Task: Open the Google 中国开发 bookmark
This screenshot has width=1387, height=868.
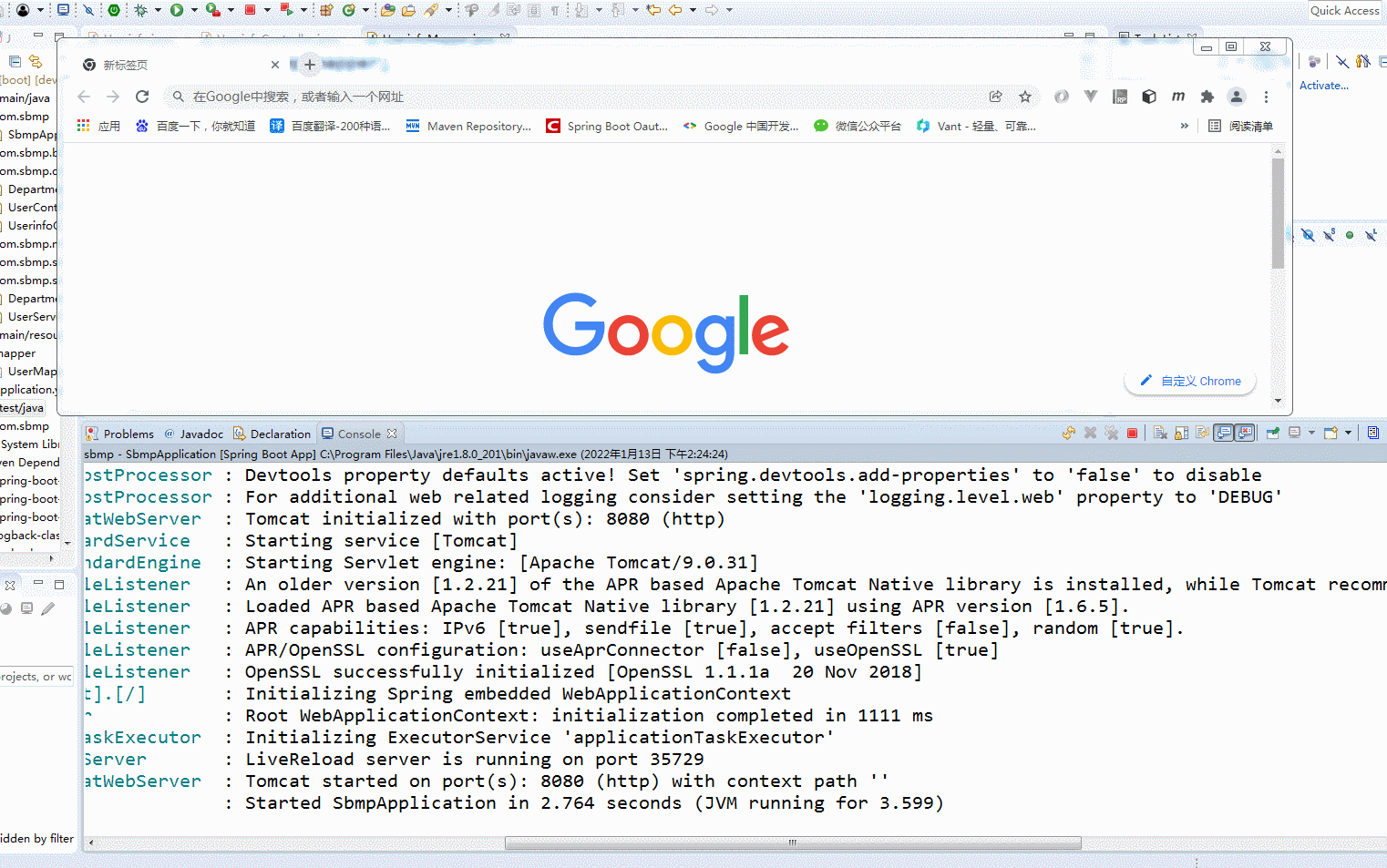Action: pyautogui.click(x=741, y=126)
